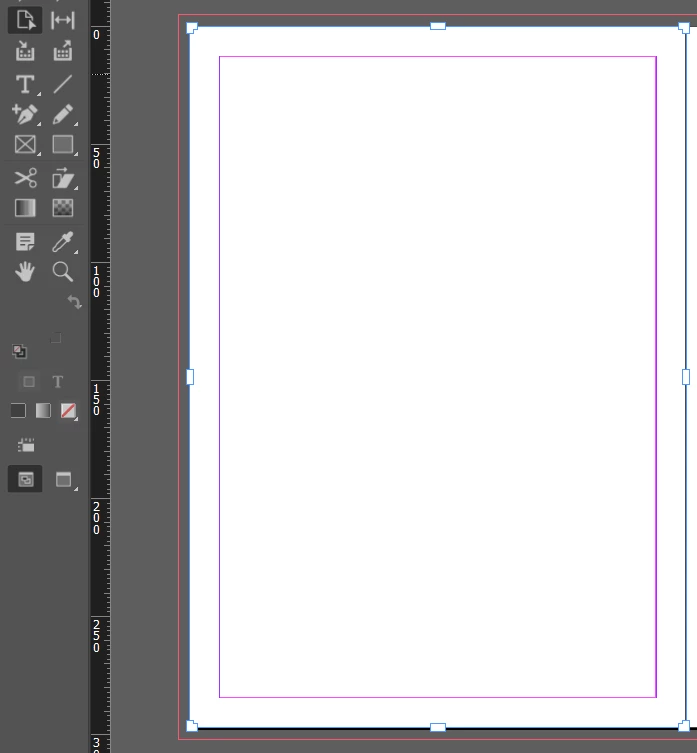The image size is (697, 753).
Task: Set formatting to affect container
Action: tap(29, 382)
